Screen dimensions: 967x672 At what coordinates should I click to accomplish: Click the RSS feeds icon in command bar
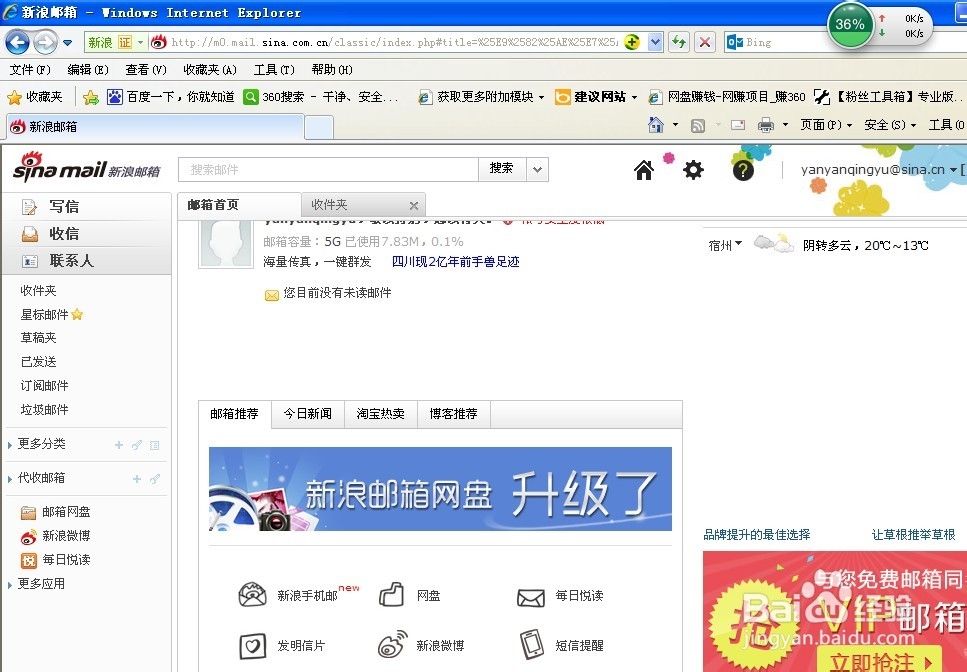(x=697, y=126)
